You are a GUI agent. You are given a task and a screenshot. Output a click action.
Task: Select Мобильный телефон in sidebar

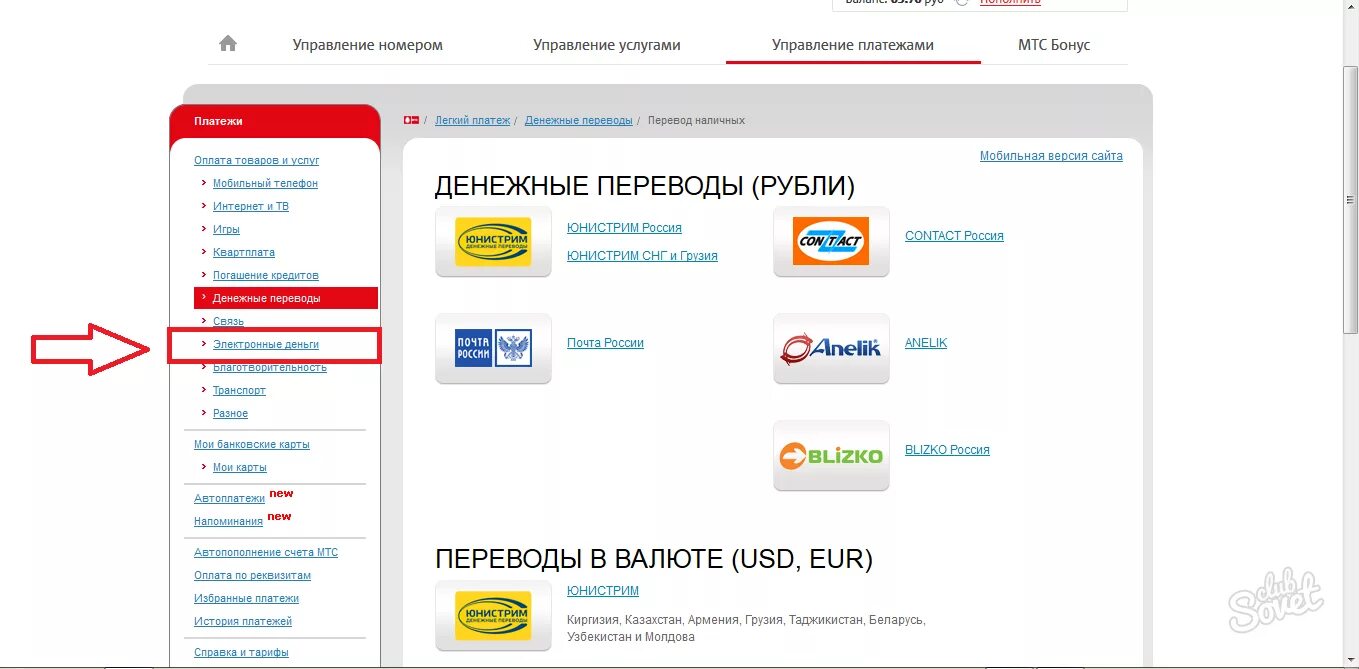(265, 183)
